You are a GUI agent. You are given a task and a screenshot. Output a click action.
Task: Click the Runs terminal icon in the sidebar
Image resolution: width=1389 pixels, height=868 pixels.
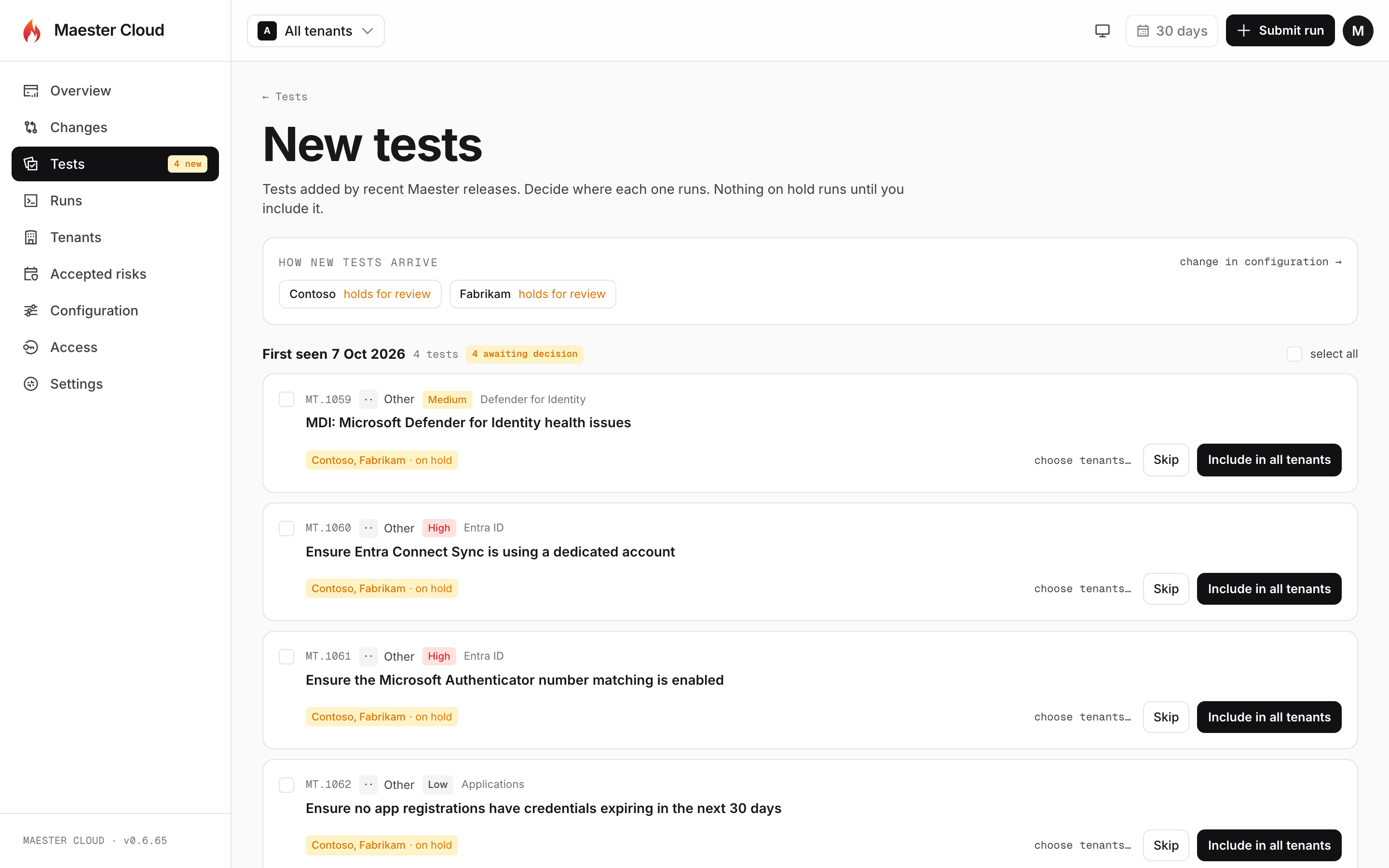tap(31, 201)
